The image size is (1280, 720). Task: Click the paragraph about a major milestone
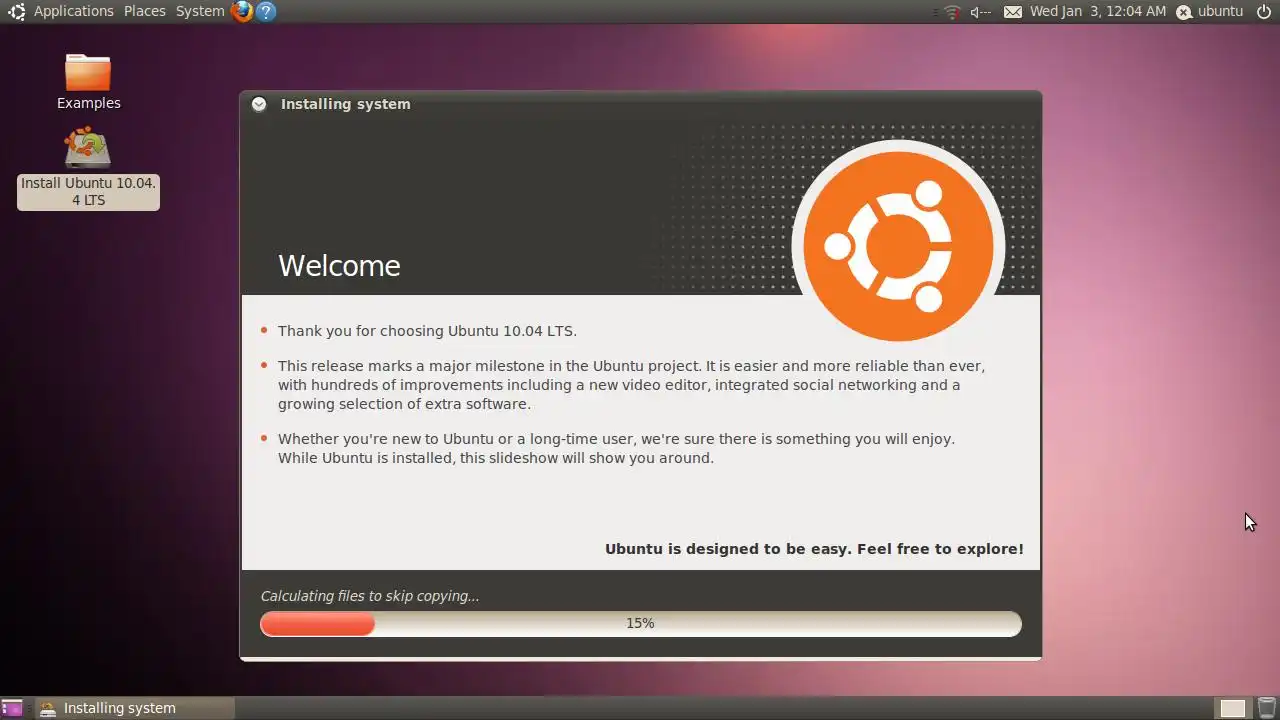pos(631,385)
